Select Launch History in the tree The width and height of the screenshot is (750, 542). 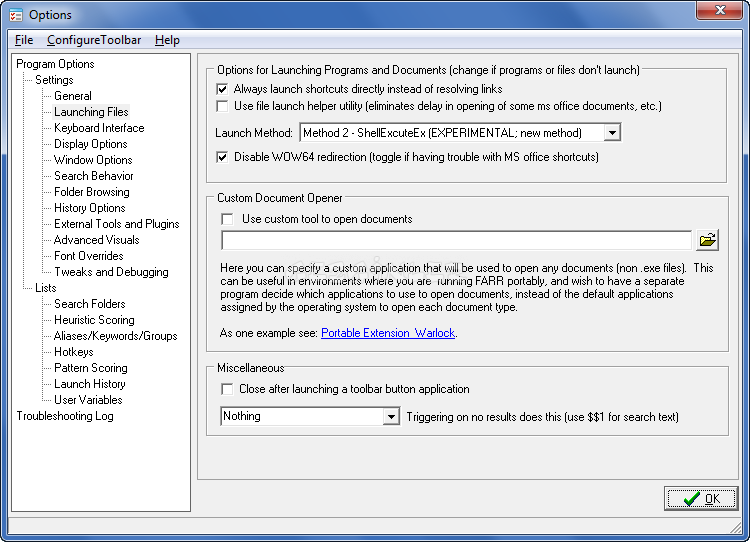coord(89,384)
